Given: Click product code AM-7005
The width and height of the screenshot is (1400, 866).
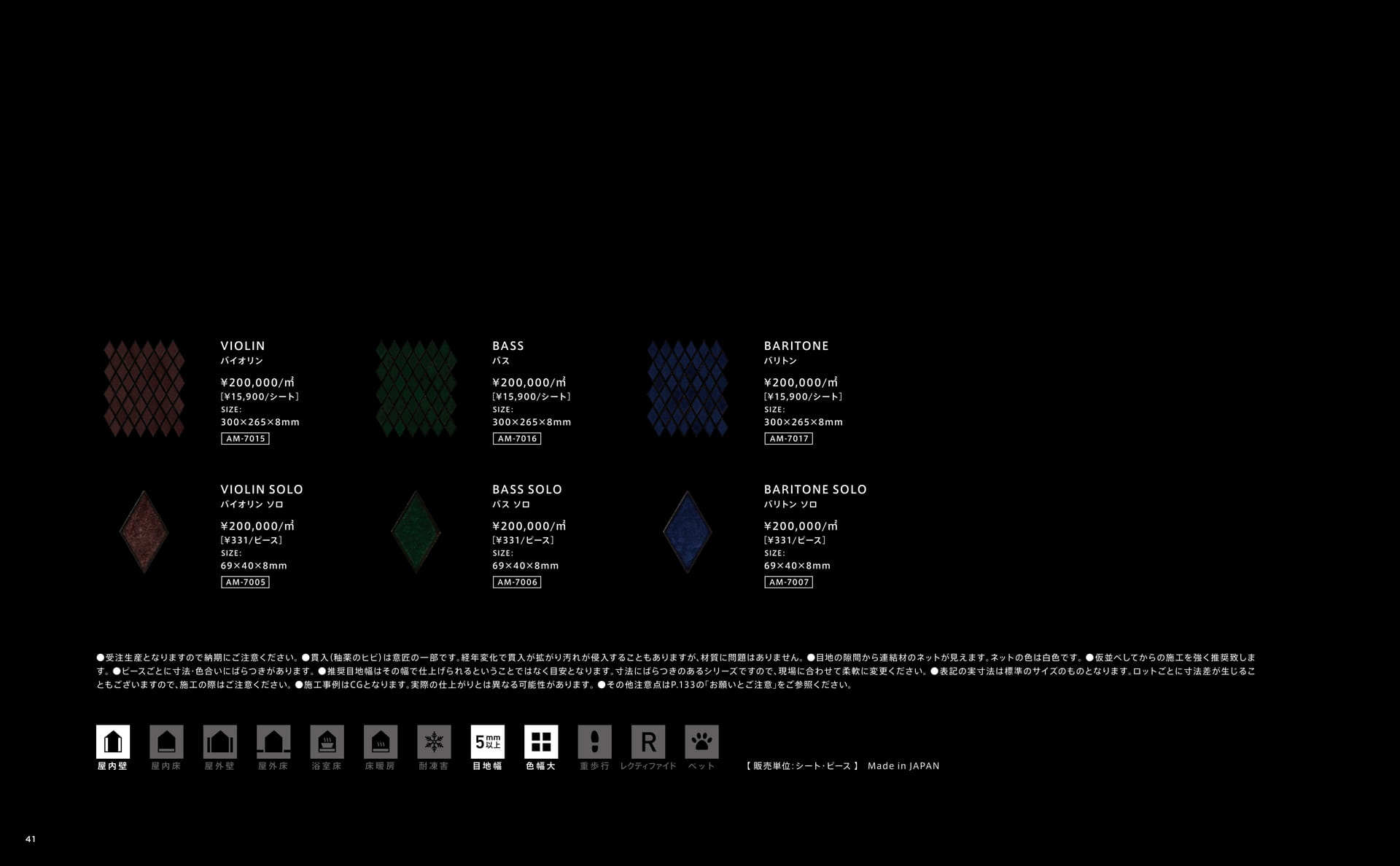Looking at the screenshot, I should [x=245, y=582].
